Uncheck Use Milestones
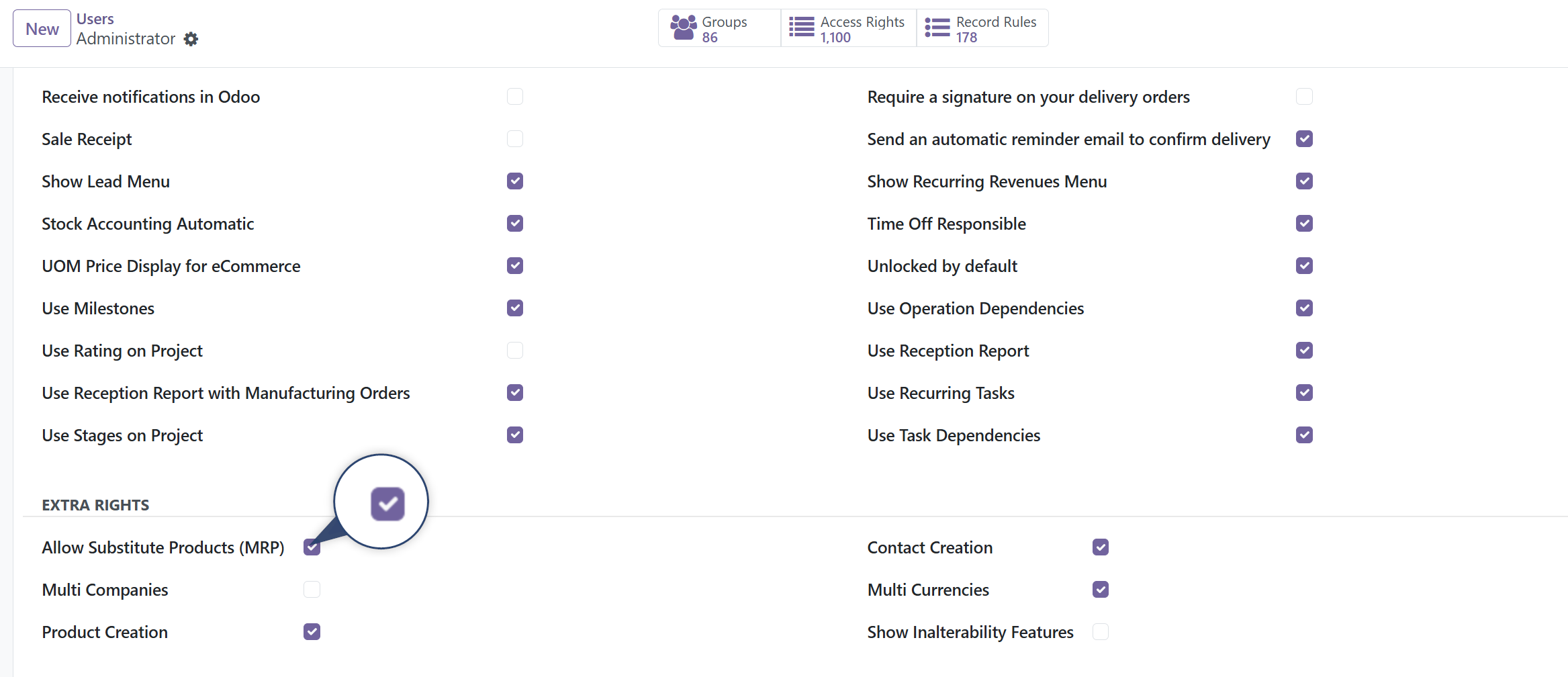 514,308
